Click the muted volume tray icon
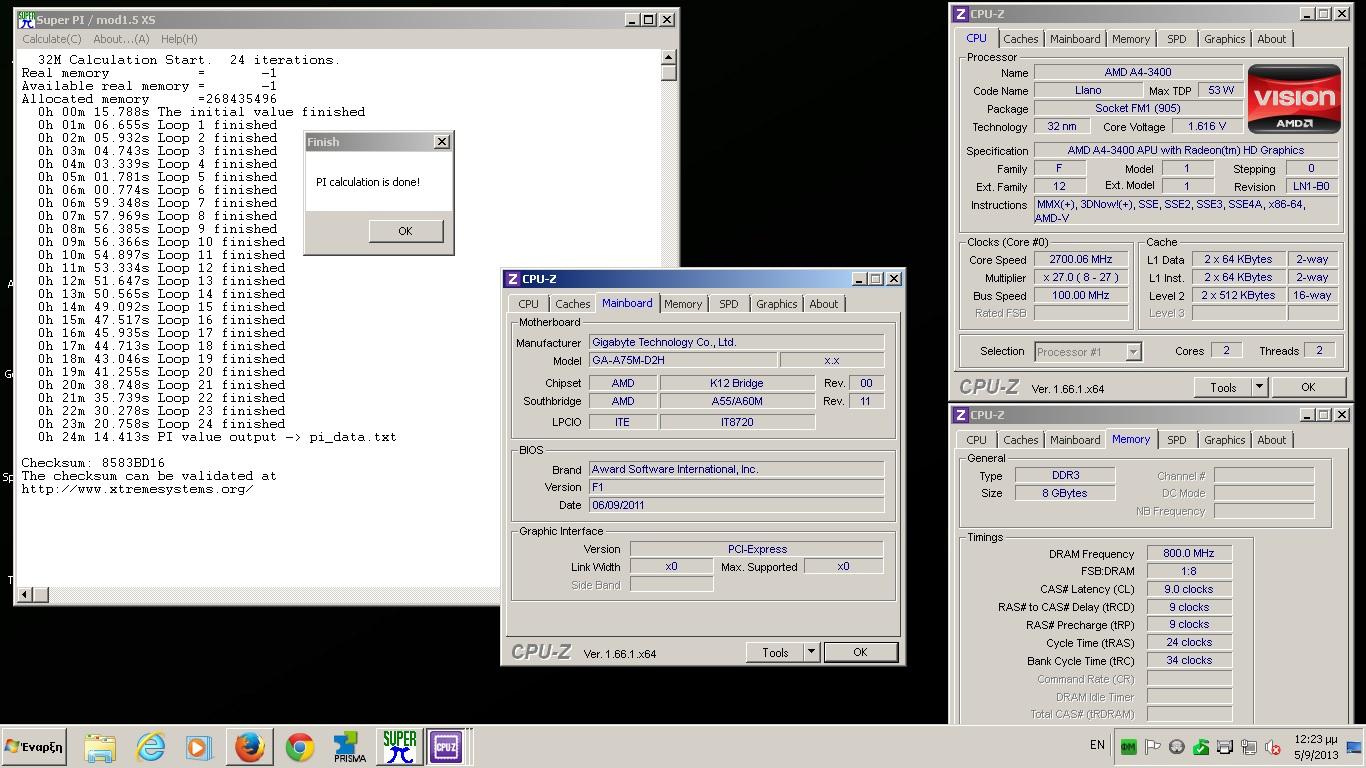The height and width of the screenshot is (768, 1366). tap(1273, 747)
